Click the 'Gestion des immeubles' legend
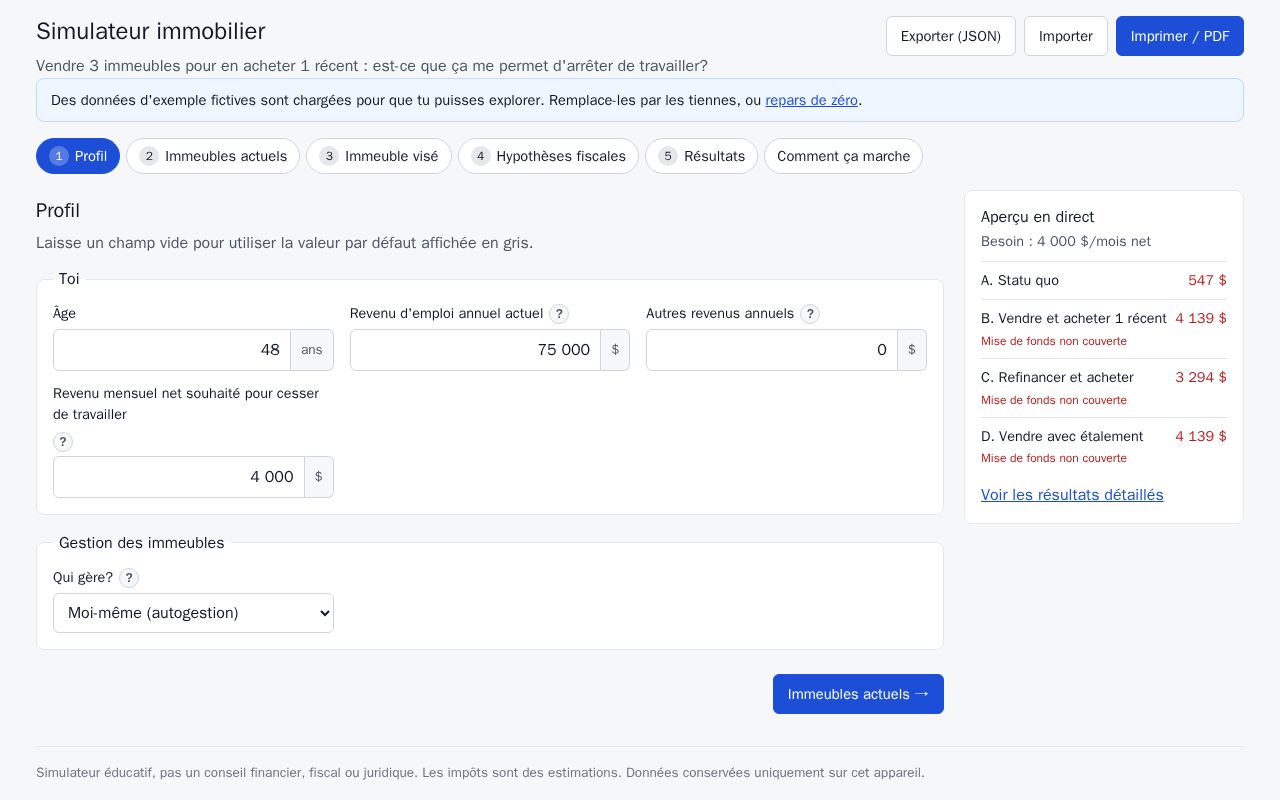 click(142, 543)
